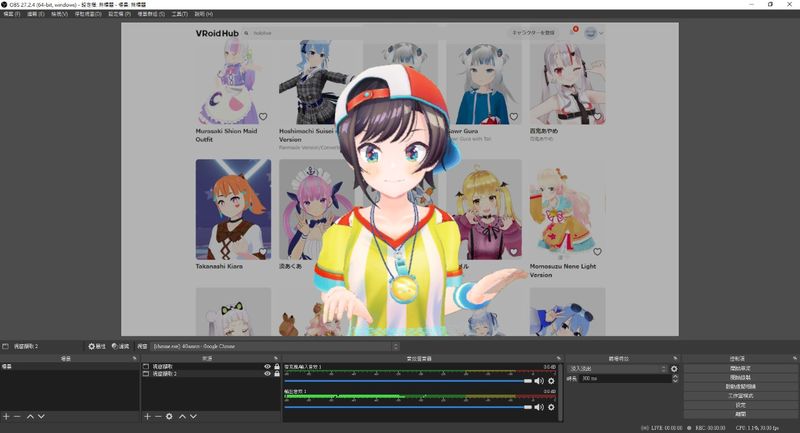Expand chevron beside avatar in VRoid preview
The image size is (800, 433).
[x=602, y=33]
